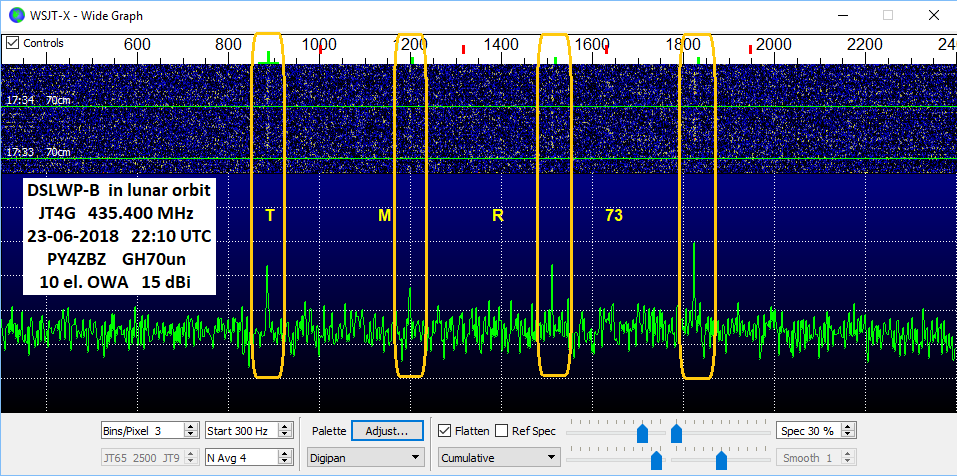The width and height of the screenshot is (957, 476).
Task: Click the lower-right slider handle
Action: tap(721, 459)
